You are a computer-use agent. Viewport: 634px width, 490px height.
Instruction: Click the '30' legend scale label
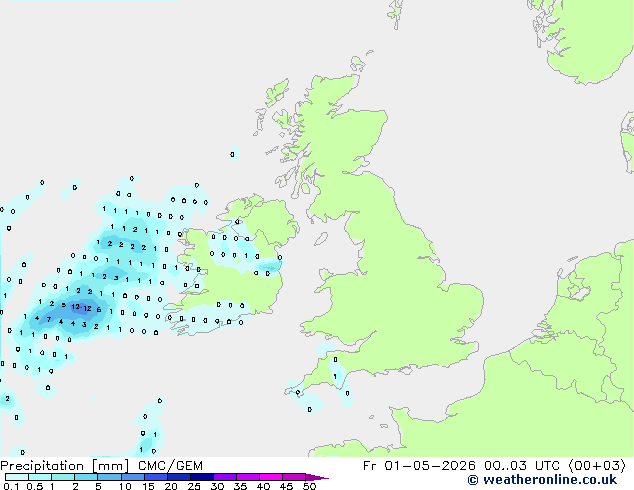coord(217,486)
